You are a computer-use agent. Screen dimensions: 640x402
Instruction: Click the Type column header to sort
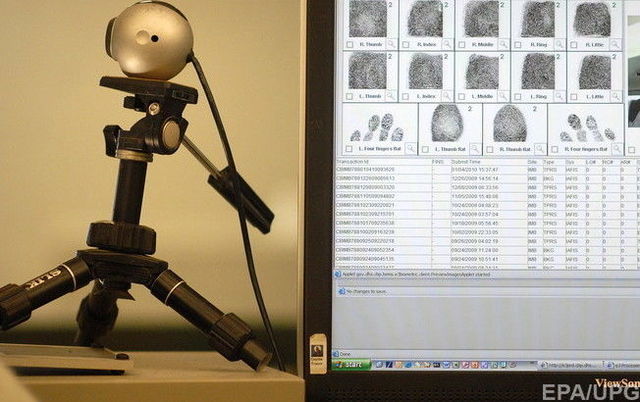[x=548, y=161]
